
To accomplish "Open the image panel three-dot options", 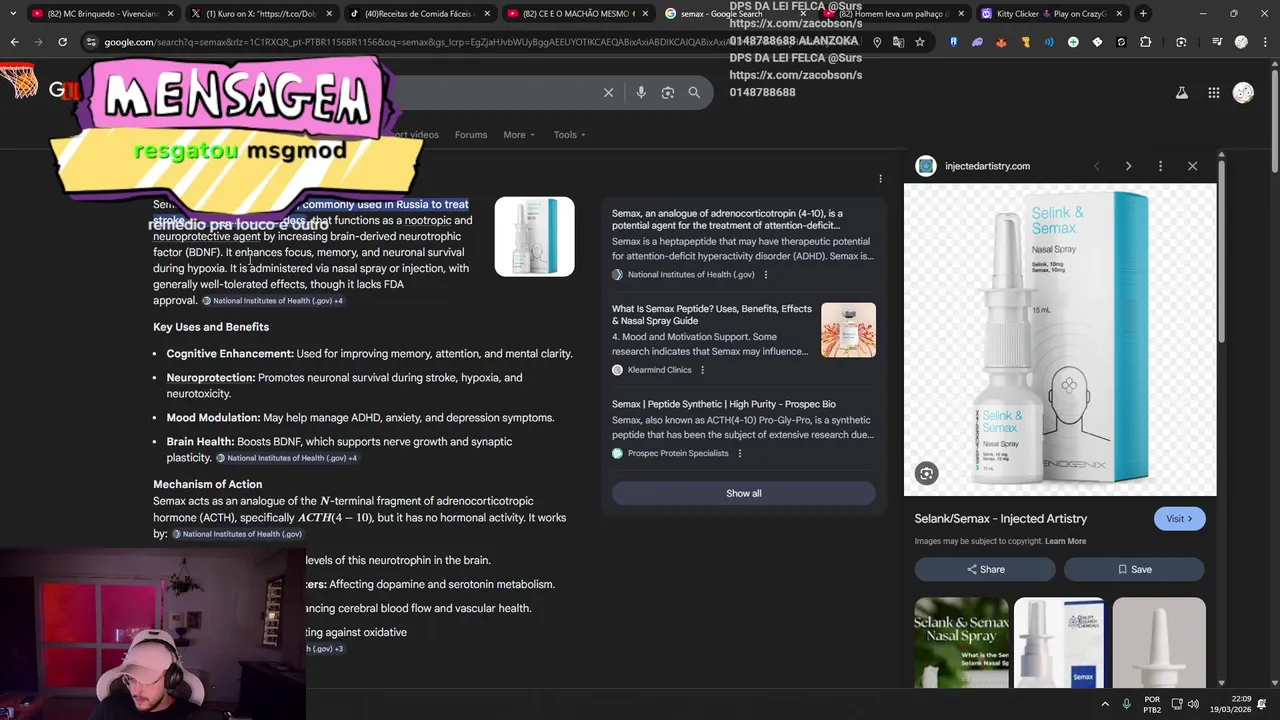I will 1160,166.
